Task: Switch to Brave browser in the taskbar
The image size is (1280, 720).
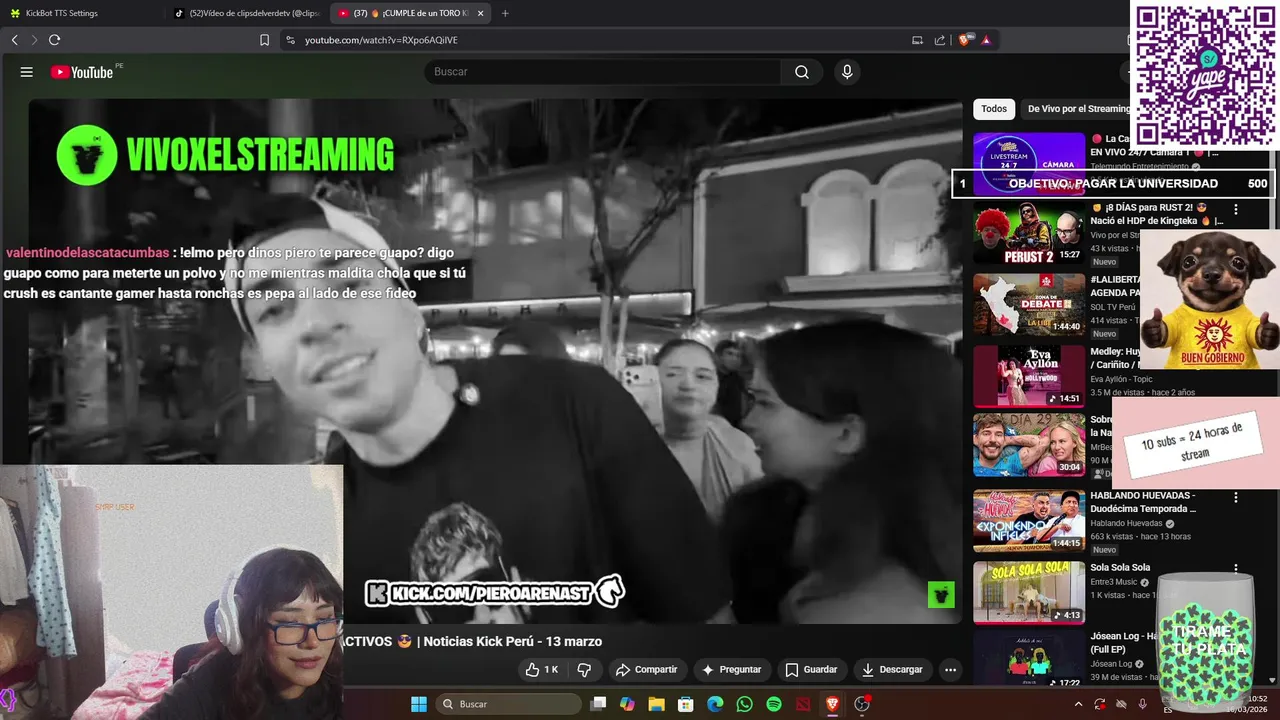Action: tap(832, 704)
